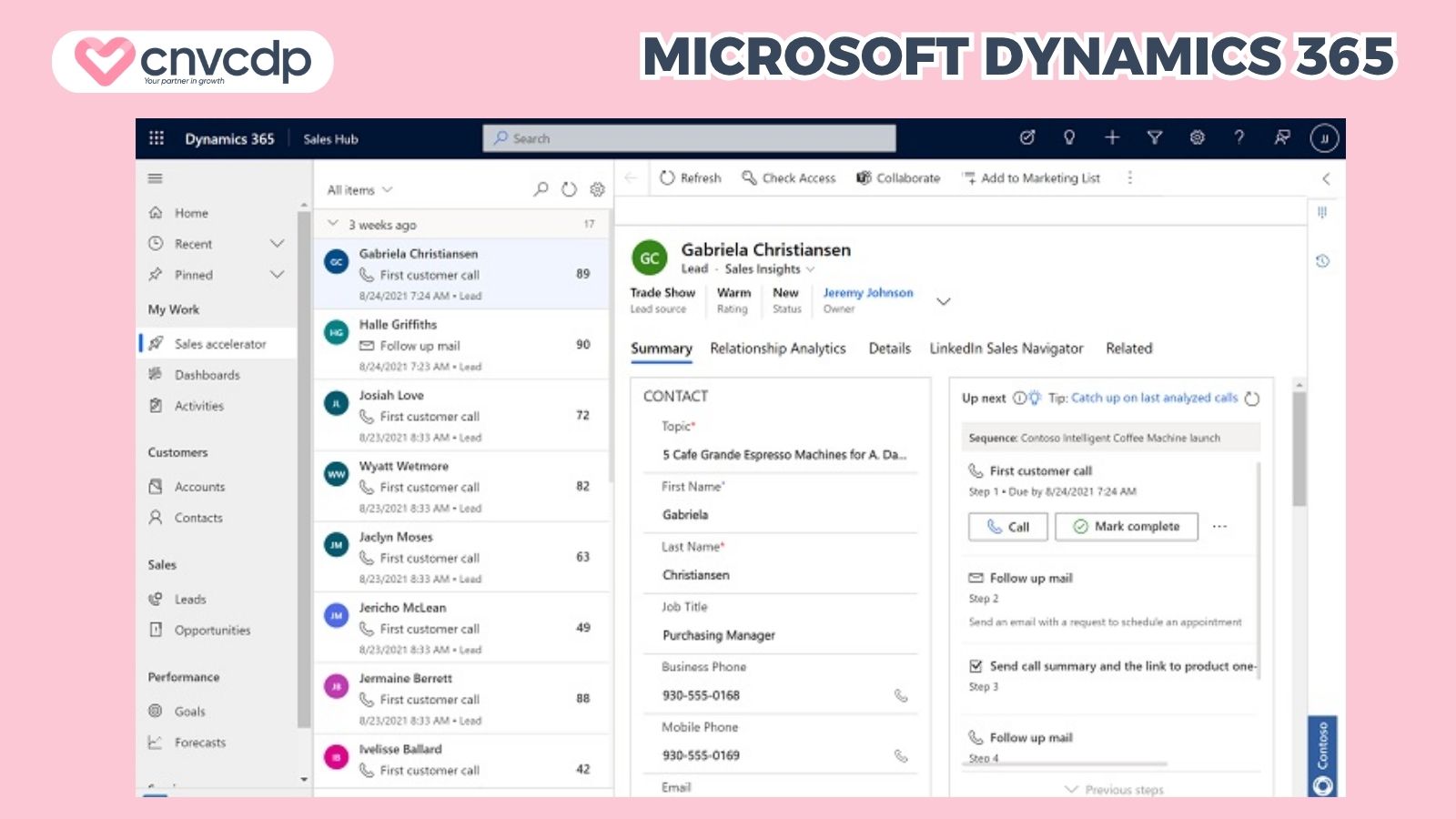Open the user profile avatar
Screen dimensions: 1456x819
coord(1324,138)
